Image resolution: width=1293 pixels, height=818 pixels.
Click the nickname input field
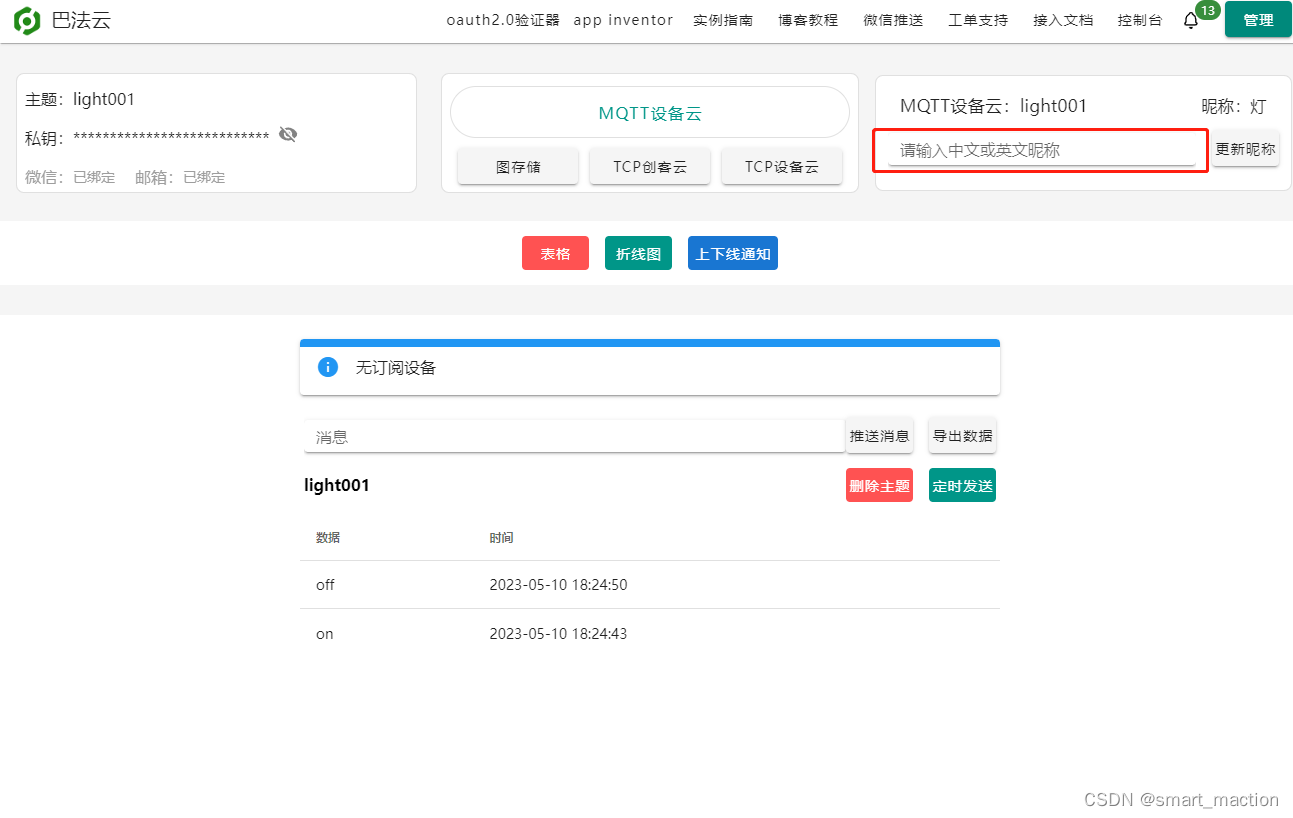(x=1042, y=150)
